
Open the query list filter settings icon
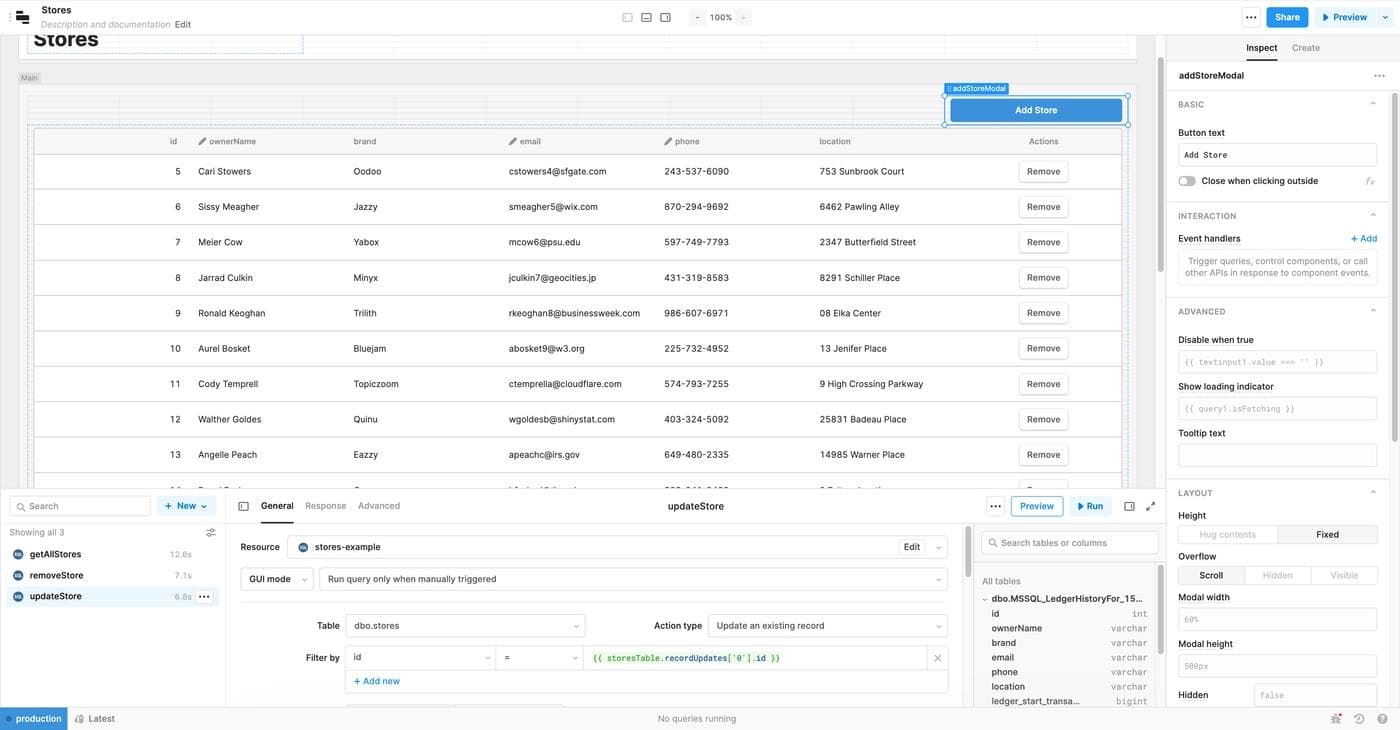click(x=210, y=533)
